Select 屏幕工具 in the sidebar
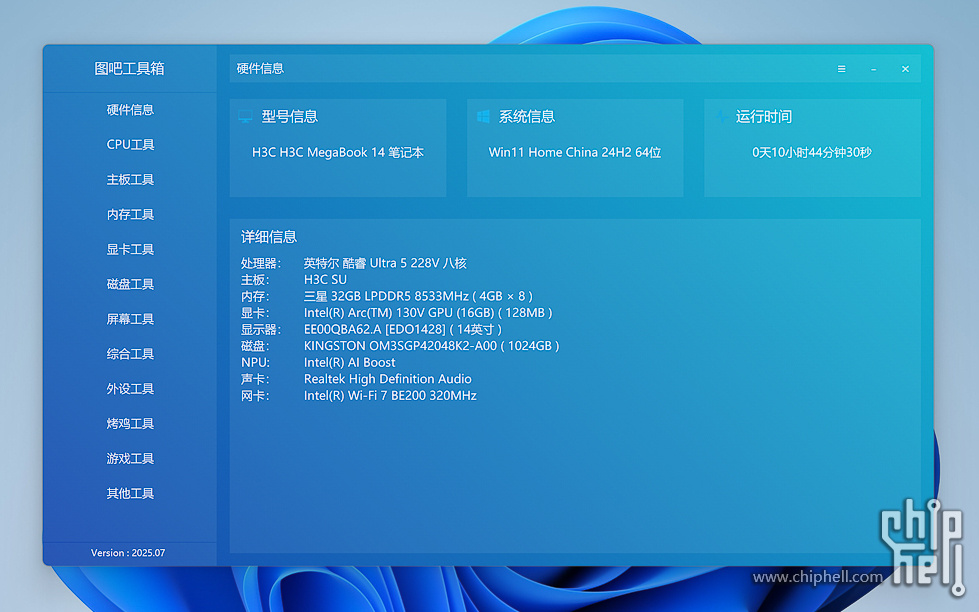The image size is (979, 612). click(130, 319)
